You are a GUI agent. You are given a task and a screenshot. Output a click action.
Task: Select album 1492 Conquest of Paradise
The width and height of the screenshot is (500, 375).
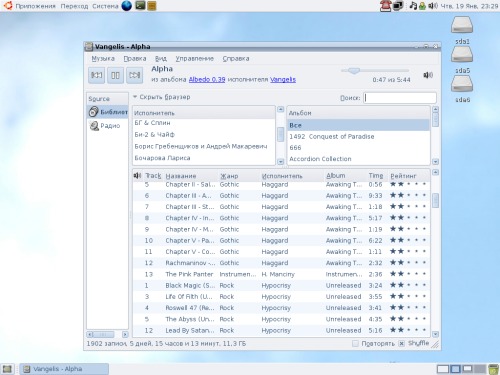(x=358, y=136)
